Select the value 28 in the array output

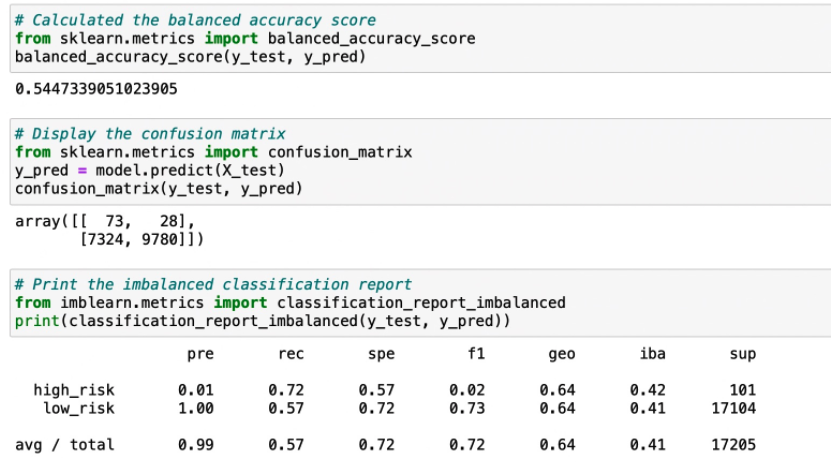click(169, 221)
